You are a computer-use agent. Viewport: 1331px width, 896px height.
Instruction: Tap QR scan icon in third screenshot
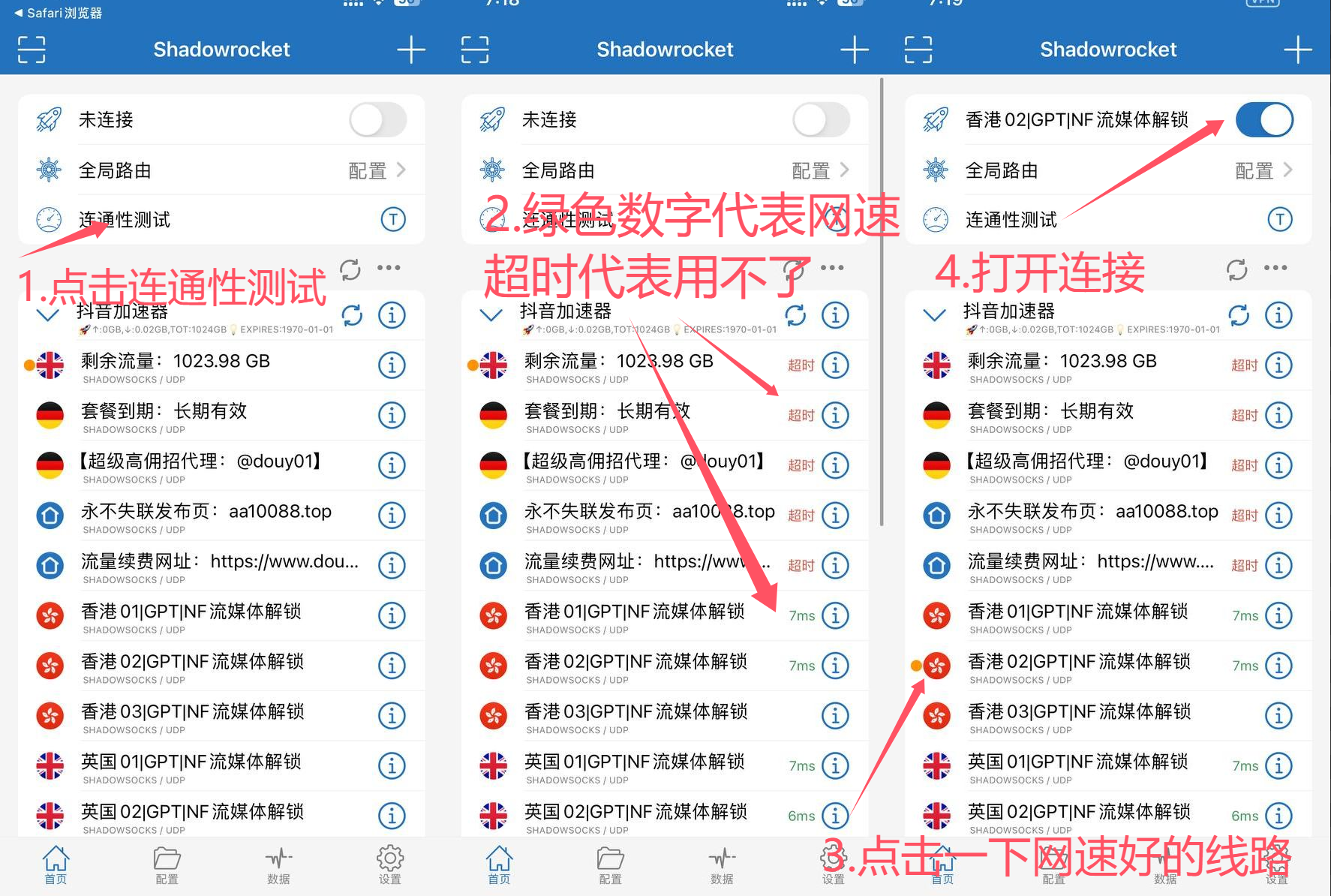[x=918, y=50]
